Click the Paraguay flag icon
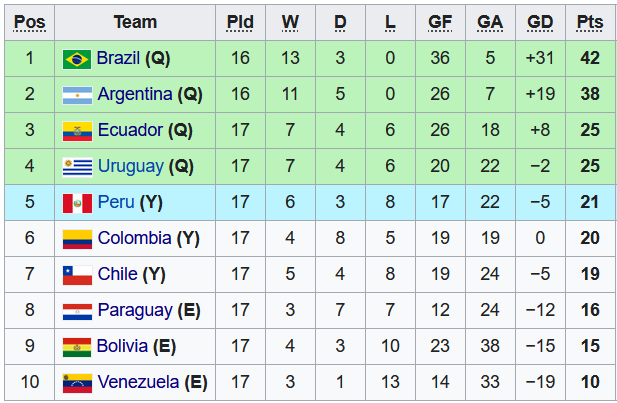617x403 pixels. click(76, 311)
